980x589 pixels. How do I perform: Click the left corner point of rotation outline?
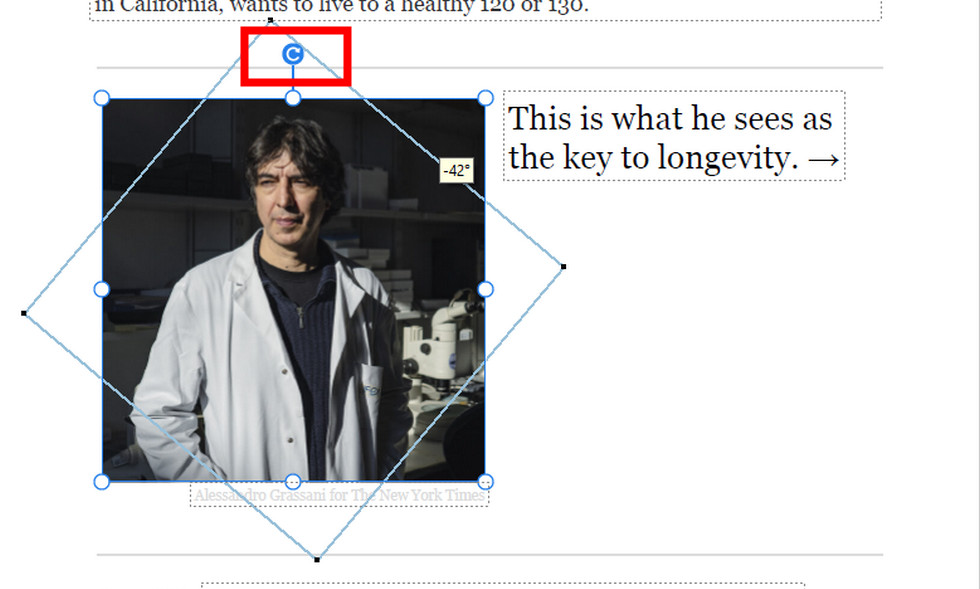(x=24, y=313)
